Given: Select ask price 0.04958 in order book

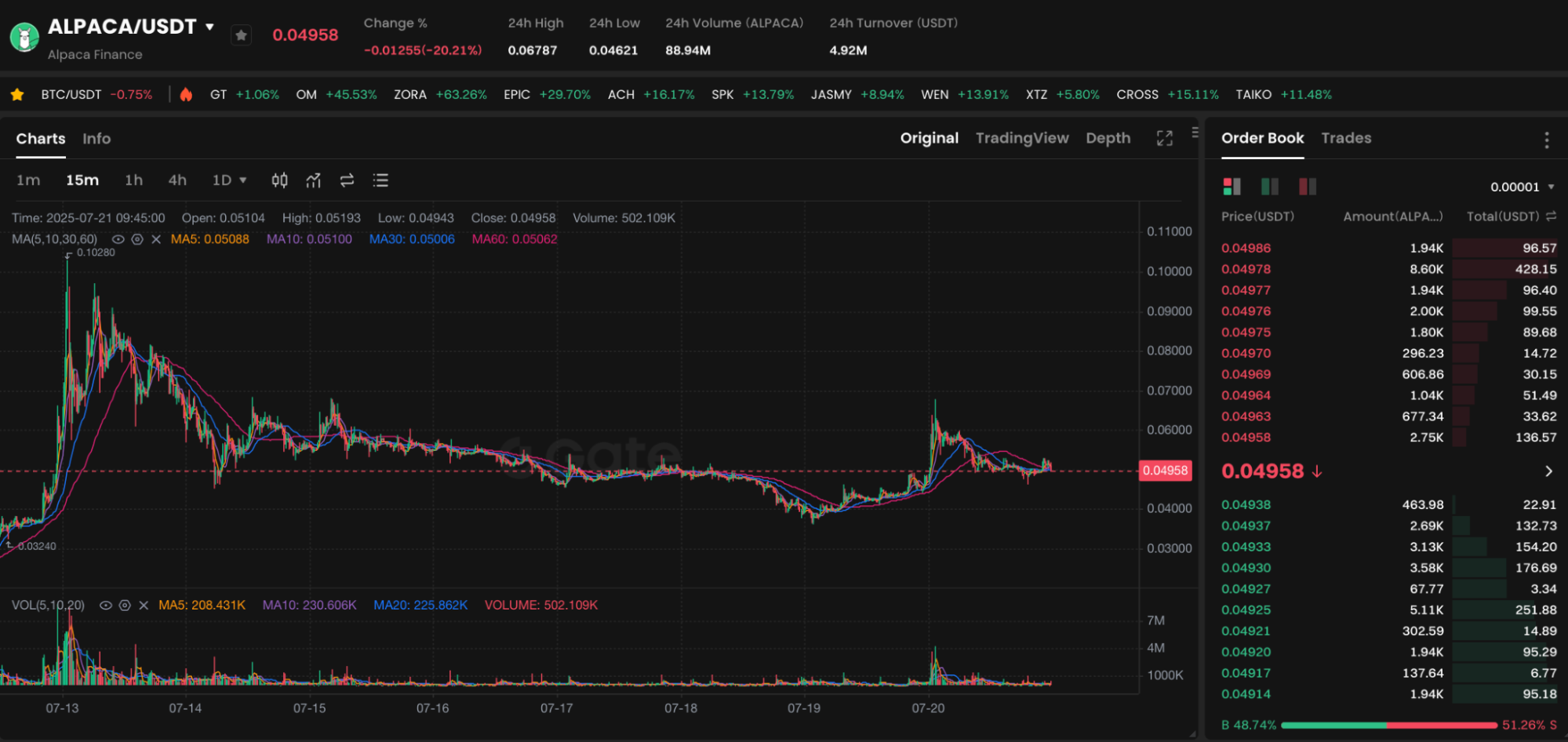Looking at the screenshot, I should tap(1246, 438).
